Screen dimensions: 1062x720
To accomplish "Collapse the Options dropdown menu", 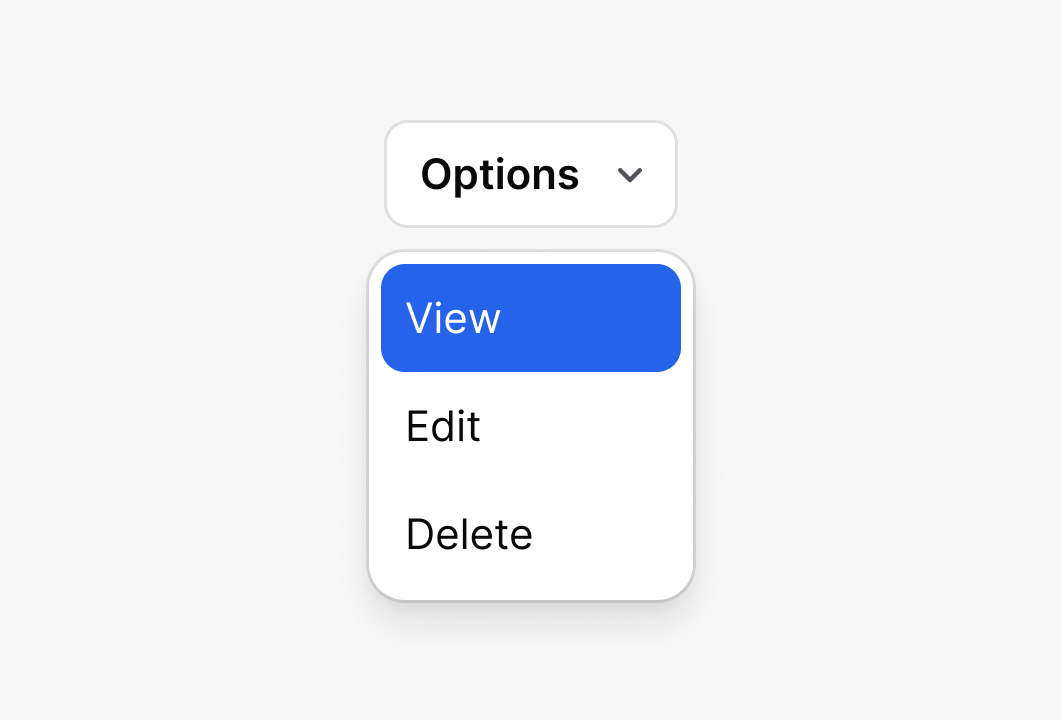I will click(530, 174).
